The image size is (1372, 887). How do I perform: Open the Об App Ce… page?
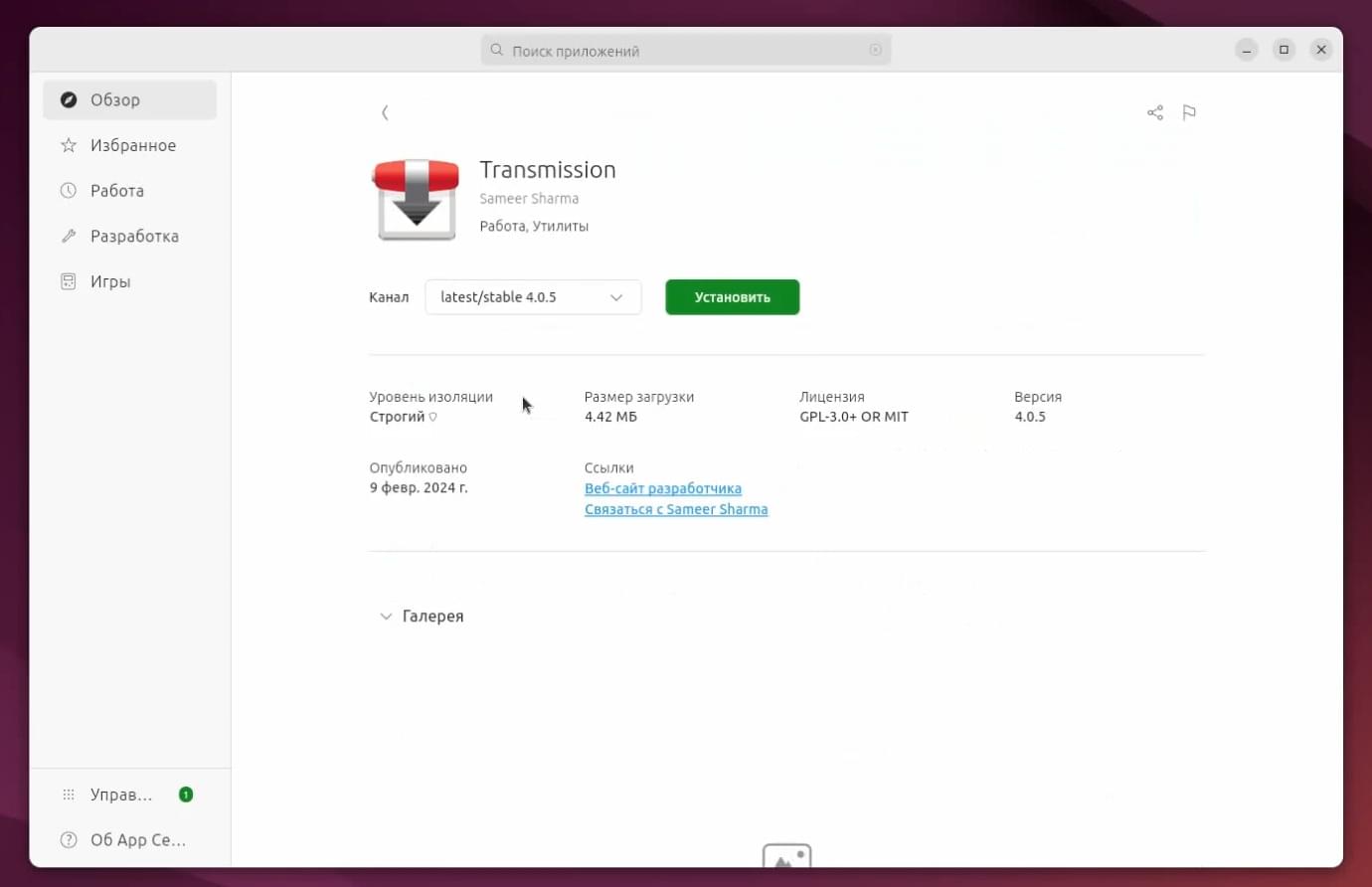pos(129,840)
